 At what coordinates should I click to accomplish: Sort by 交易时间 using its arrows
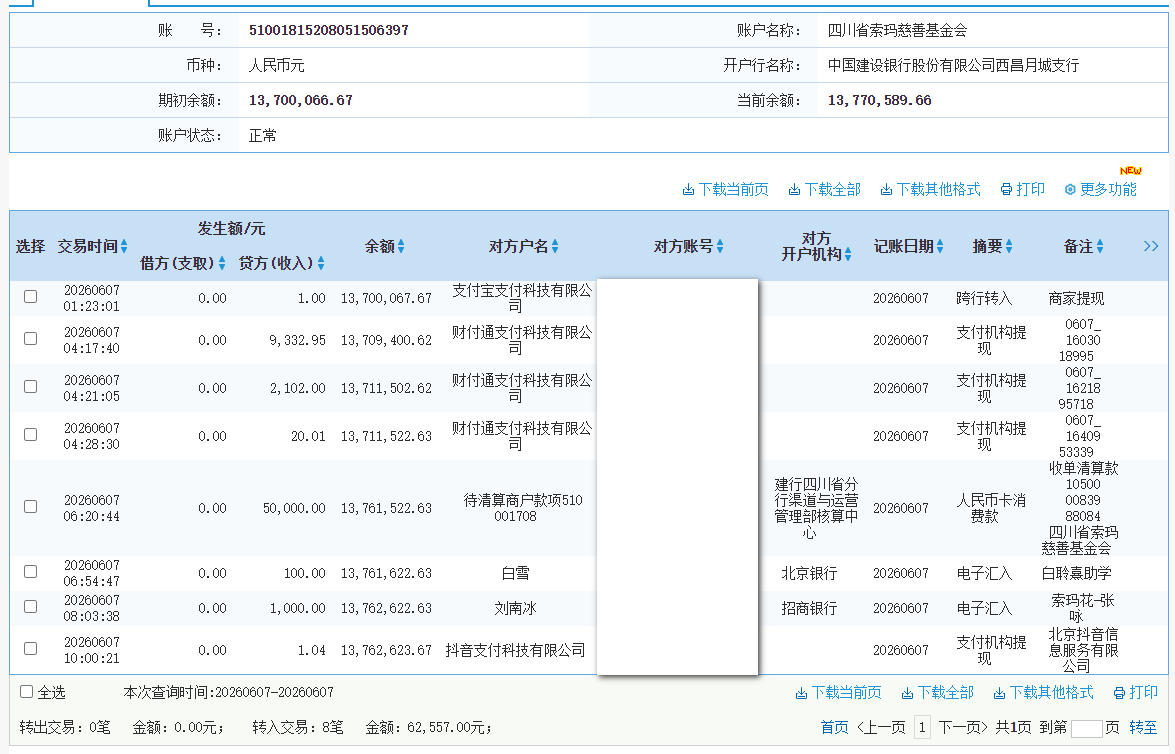pos(124,246)
